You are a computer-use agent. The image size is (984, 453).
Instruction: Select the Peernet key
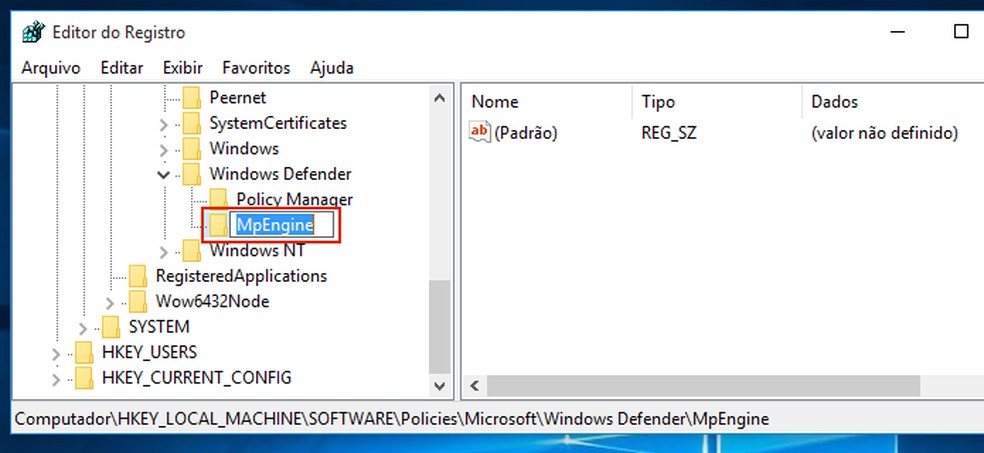click(238, 98)
